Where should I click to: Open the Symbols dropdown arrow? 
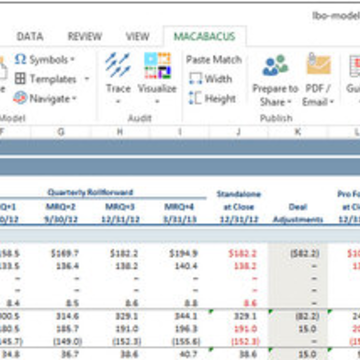coord(72,60)
